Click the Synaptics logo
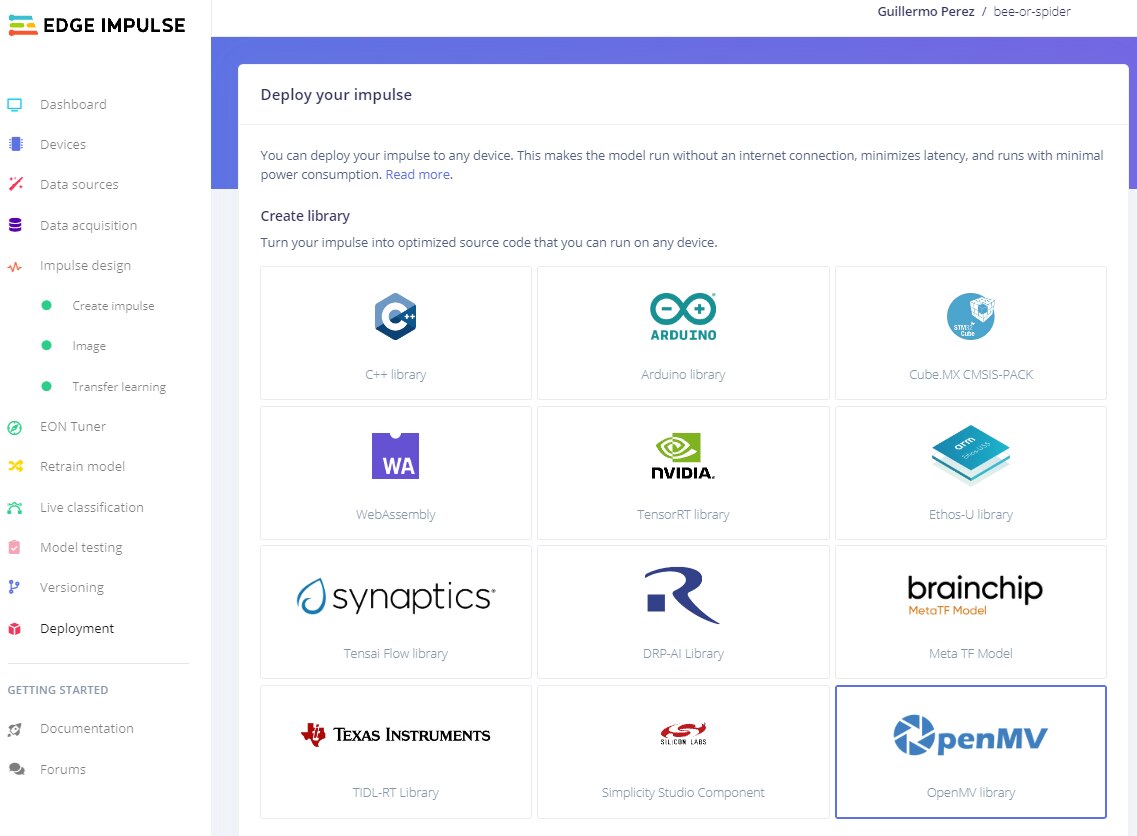 click(396, 596)
